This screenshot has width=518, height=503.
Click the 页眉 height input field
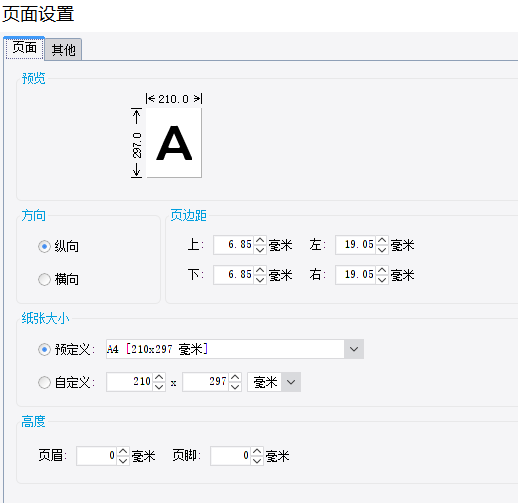[97, 456]
